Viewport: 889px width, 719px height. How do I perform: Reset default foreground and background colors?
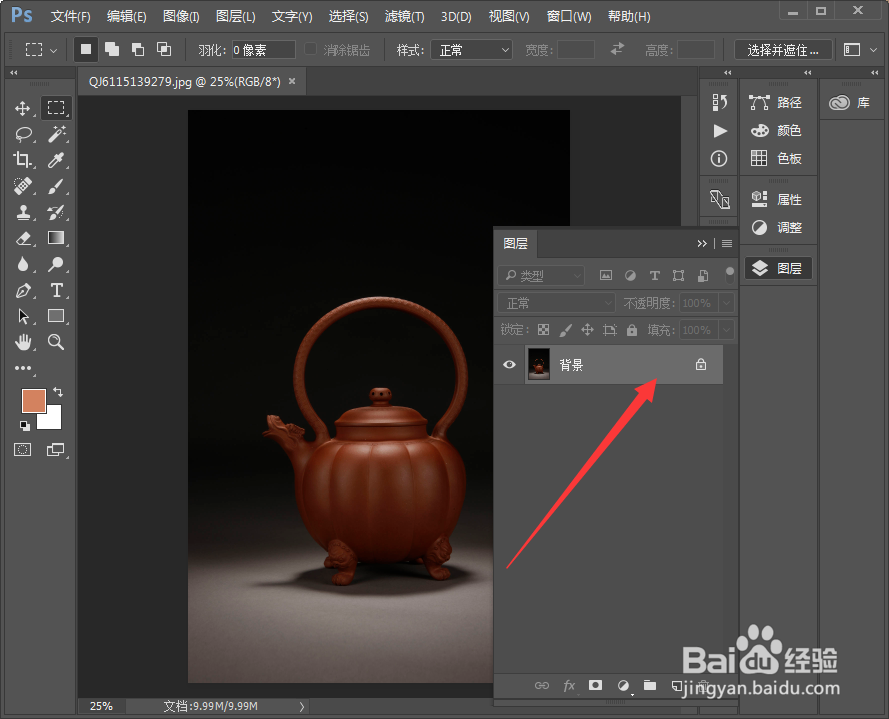(24, 425)
